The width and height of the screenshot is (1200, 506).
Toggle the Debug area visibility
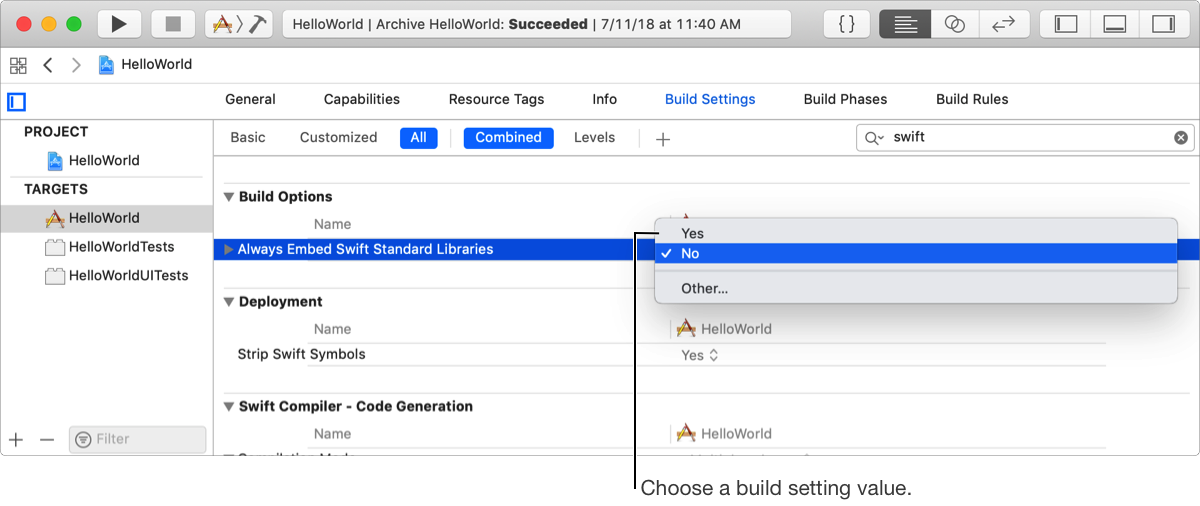pyautogui.click(x=1115, y=24)
